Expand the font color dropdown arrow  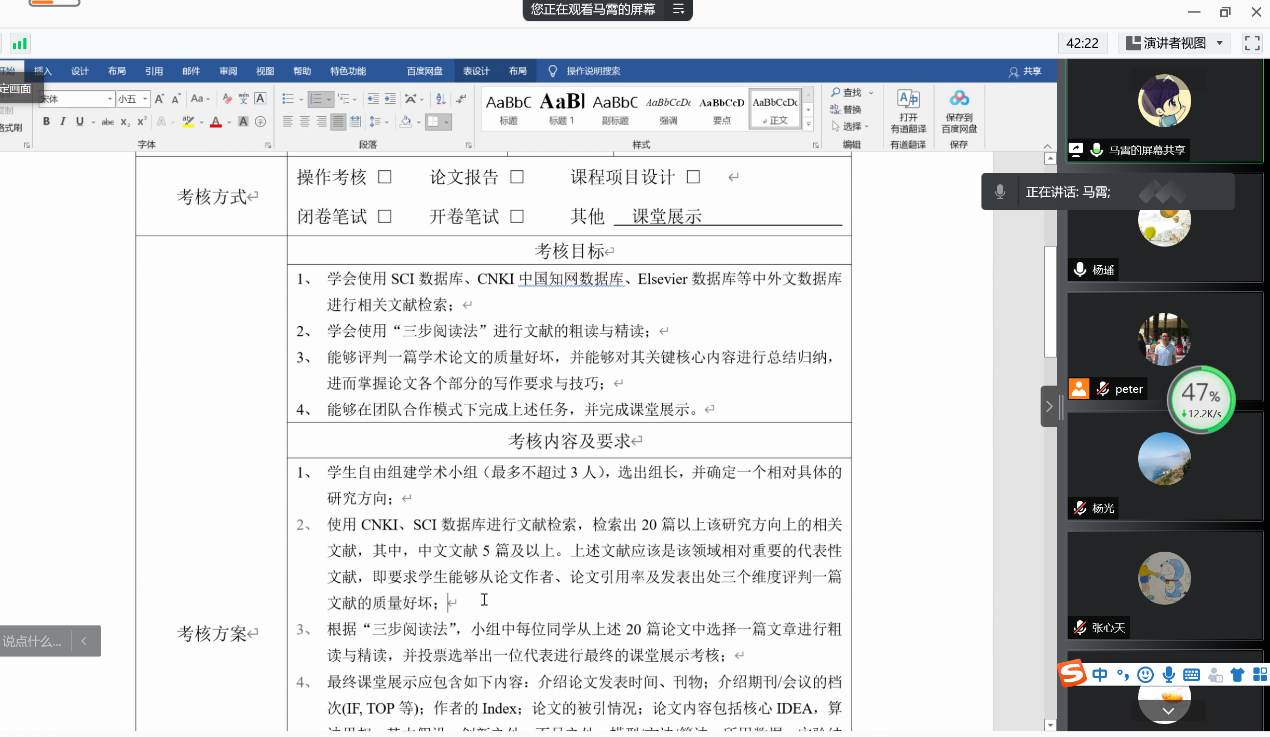(229, 122)
